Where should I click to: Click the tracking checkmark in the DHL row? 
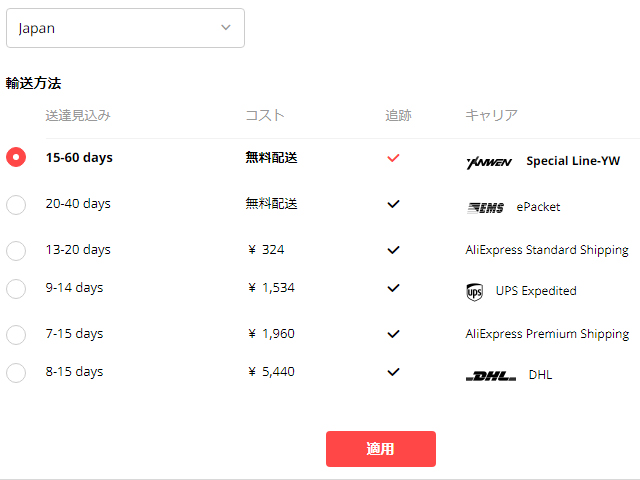[x=393, y=372]
